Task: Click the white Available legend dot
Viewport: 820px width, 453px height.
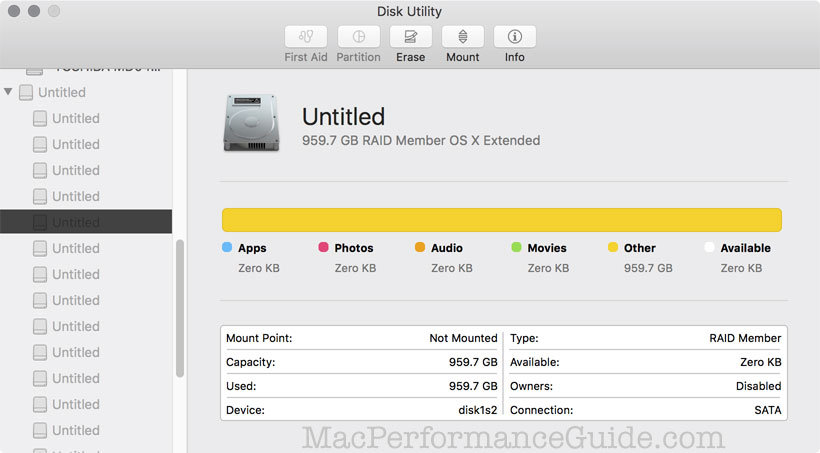Action: [x=709, y=248]
